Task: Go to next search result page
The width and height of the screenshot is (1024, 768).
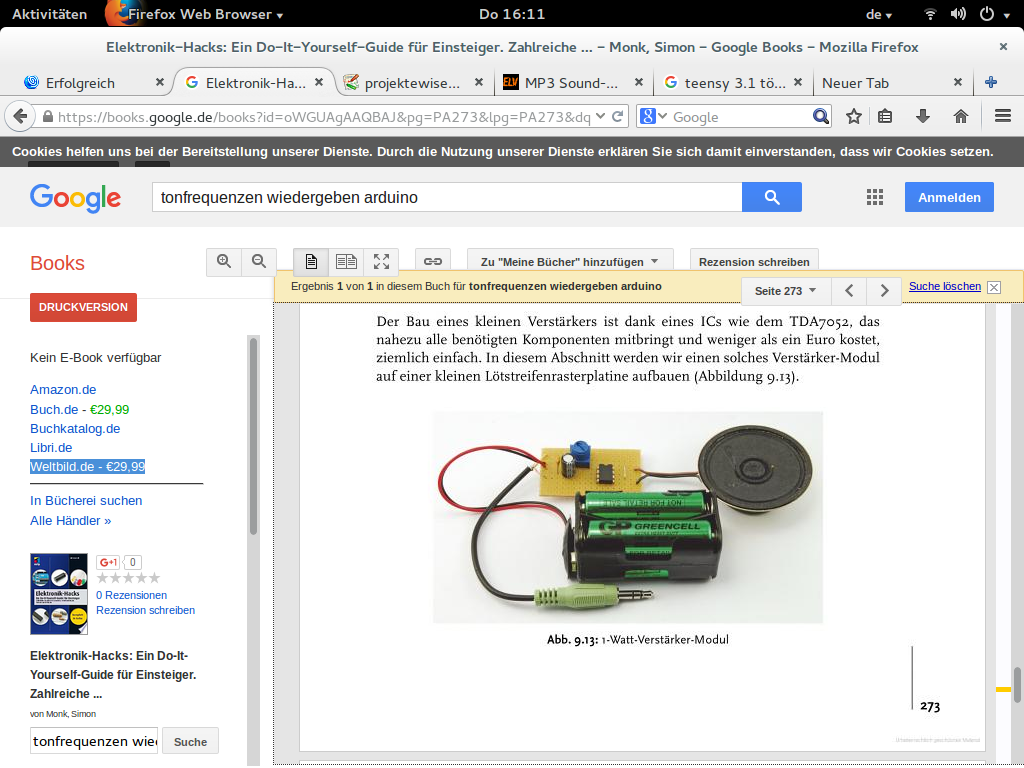Action: pyautogui.click(x=884, y=291)
